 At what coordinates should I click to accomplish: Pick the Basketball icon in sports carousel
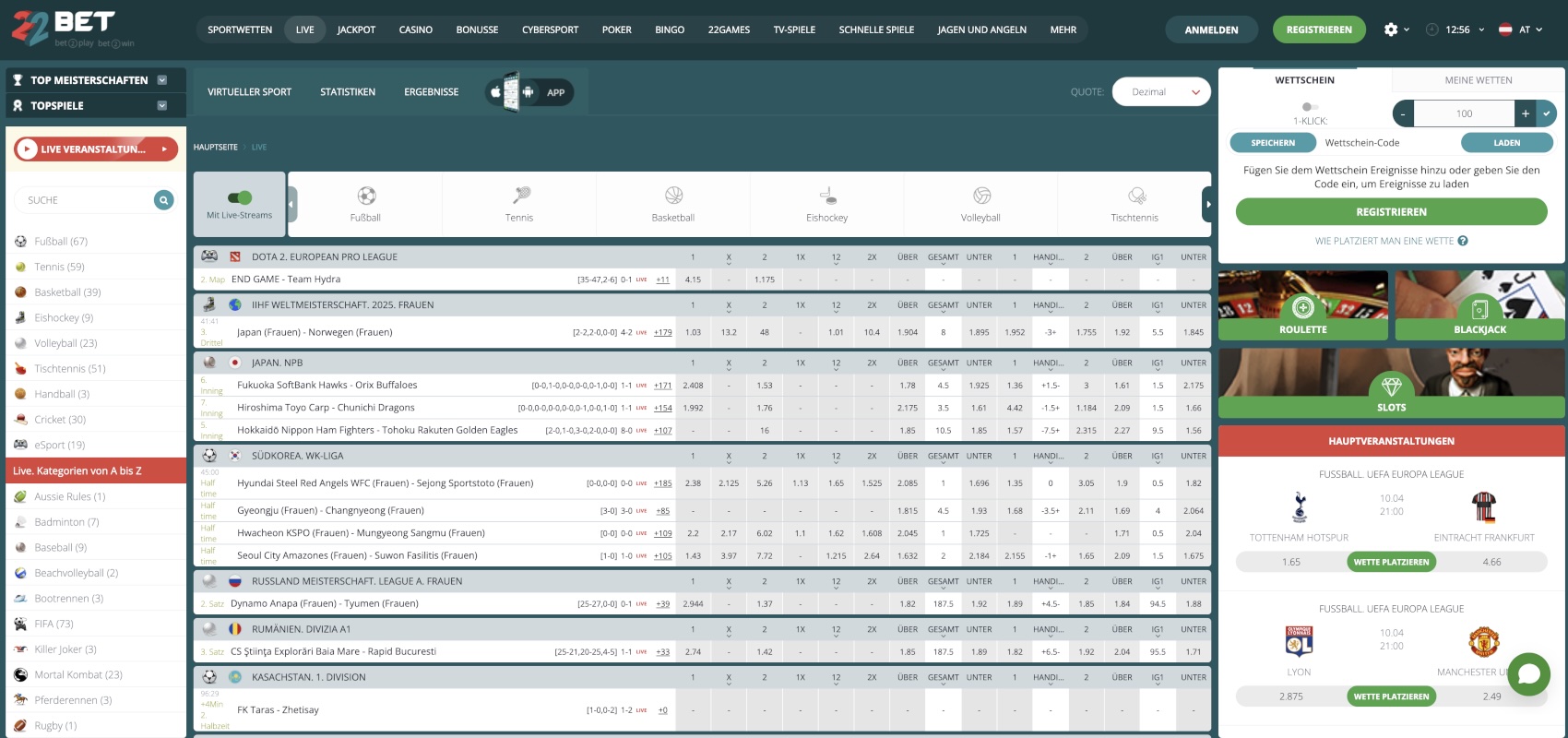pyautogui.click(x=673, y=196)
